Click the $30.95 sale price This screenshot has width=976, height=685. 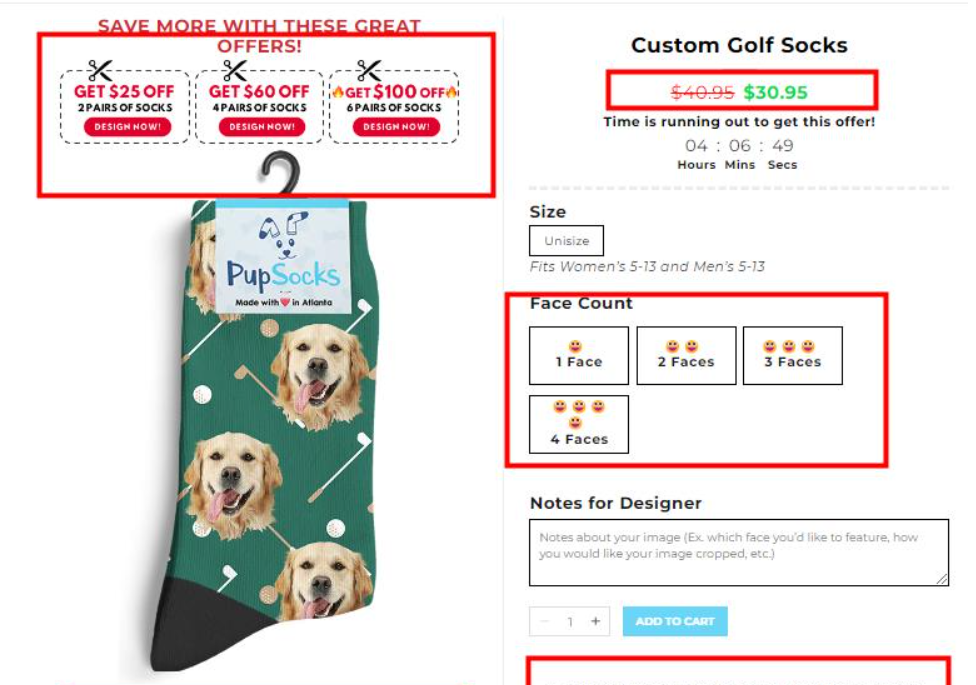point(775,93)
